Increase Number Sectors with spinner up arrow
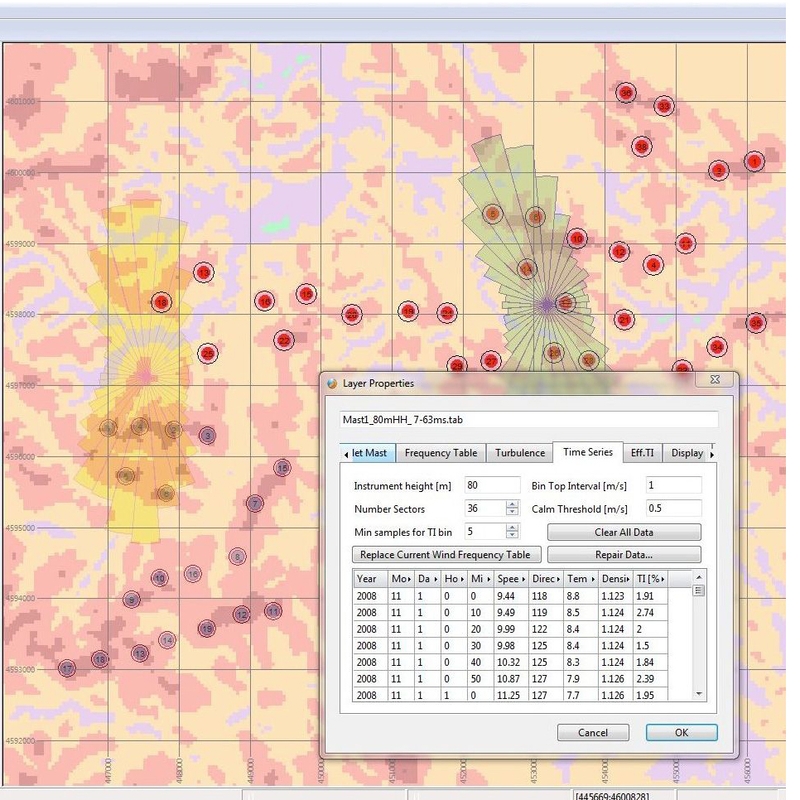800x800 pixels. [513, 505]
